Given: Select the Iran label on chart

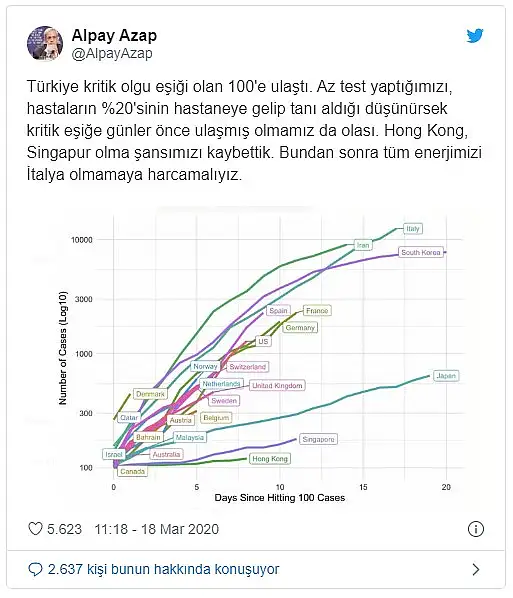Looking at the screenshot, I should (x=363, y=245).
